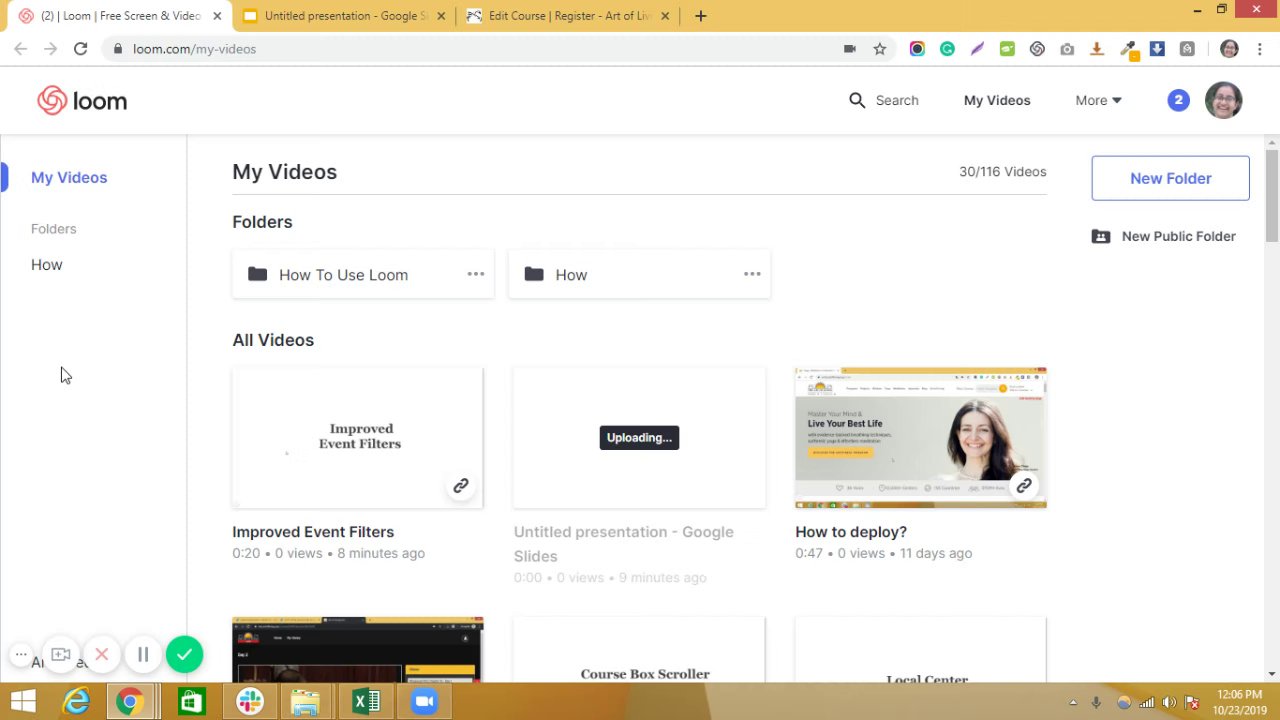Cancel recording with the red X

tap(102, 655)
